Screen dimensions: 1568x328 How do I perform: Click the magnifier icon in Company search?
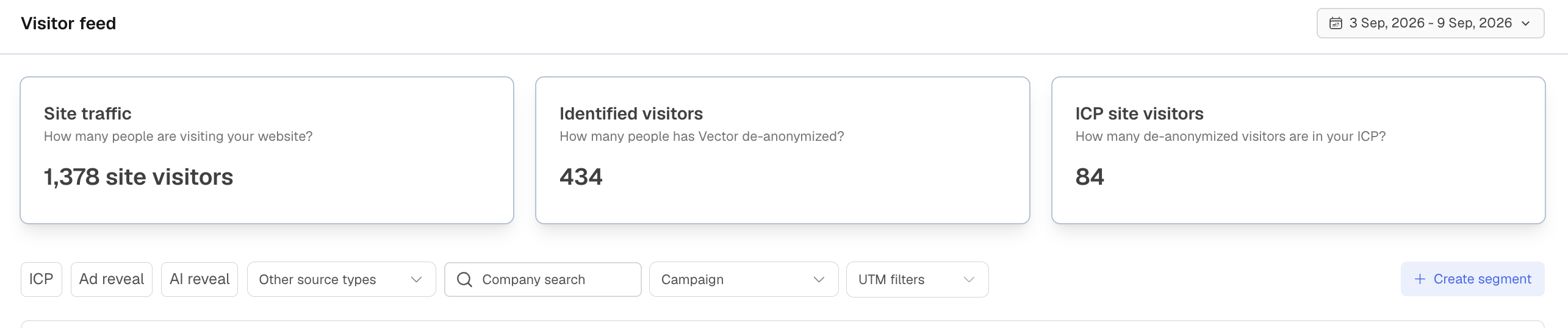tap(464, 279)
